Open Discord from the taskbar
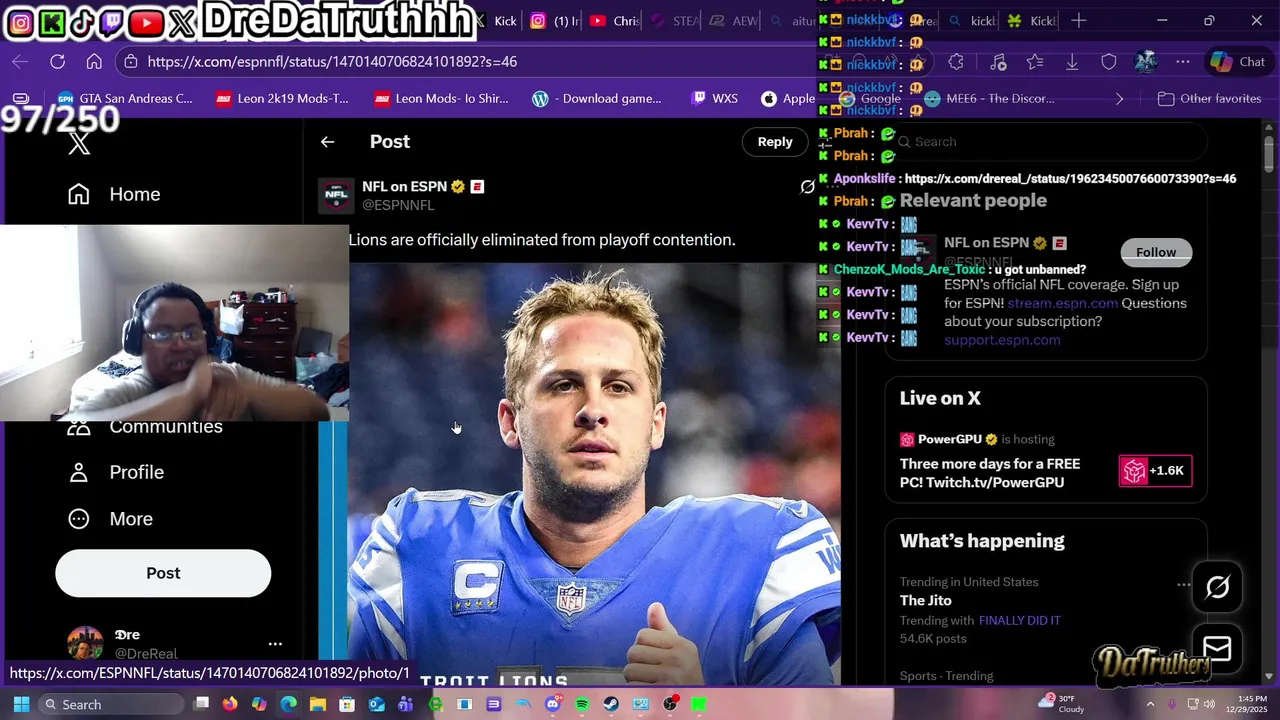 [552, 704]
